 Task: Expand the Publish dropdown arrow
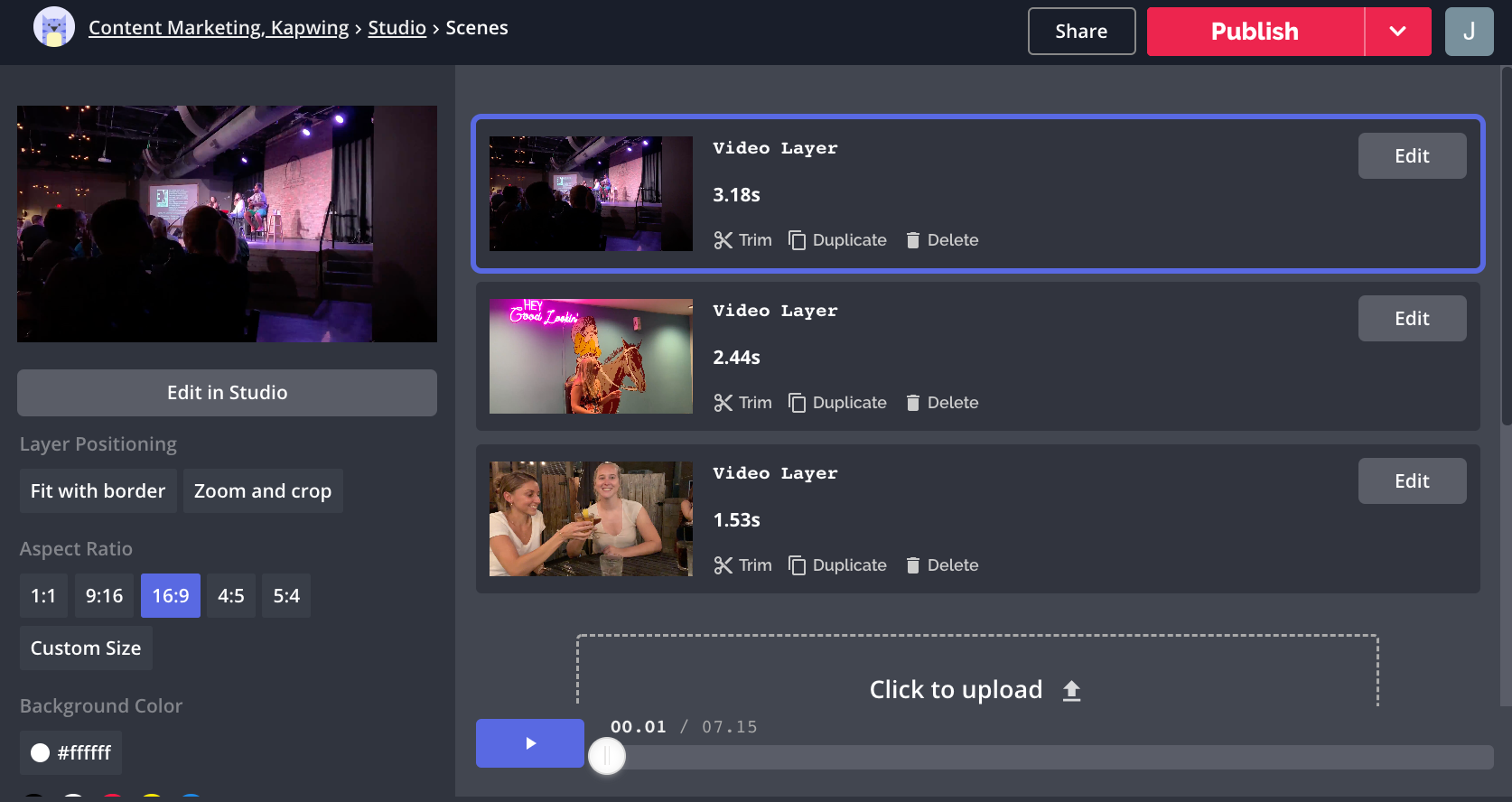coord(1397,32)
